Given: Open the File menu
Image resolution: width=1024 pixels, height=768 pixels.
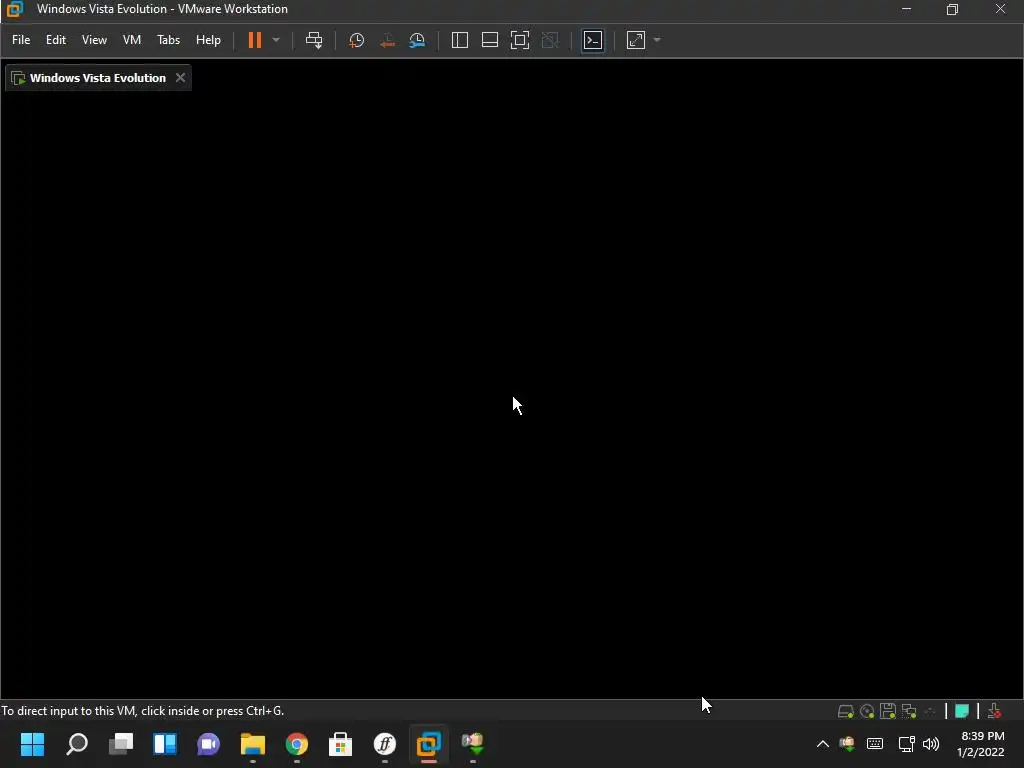Looking at the screenshot, I should [21, 40].
